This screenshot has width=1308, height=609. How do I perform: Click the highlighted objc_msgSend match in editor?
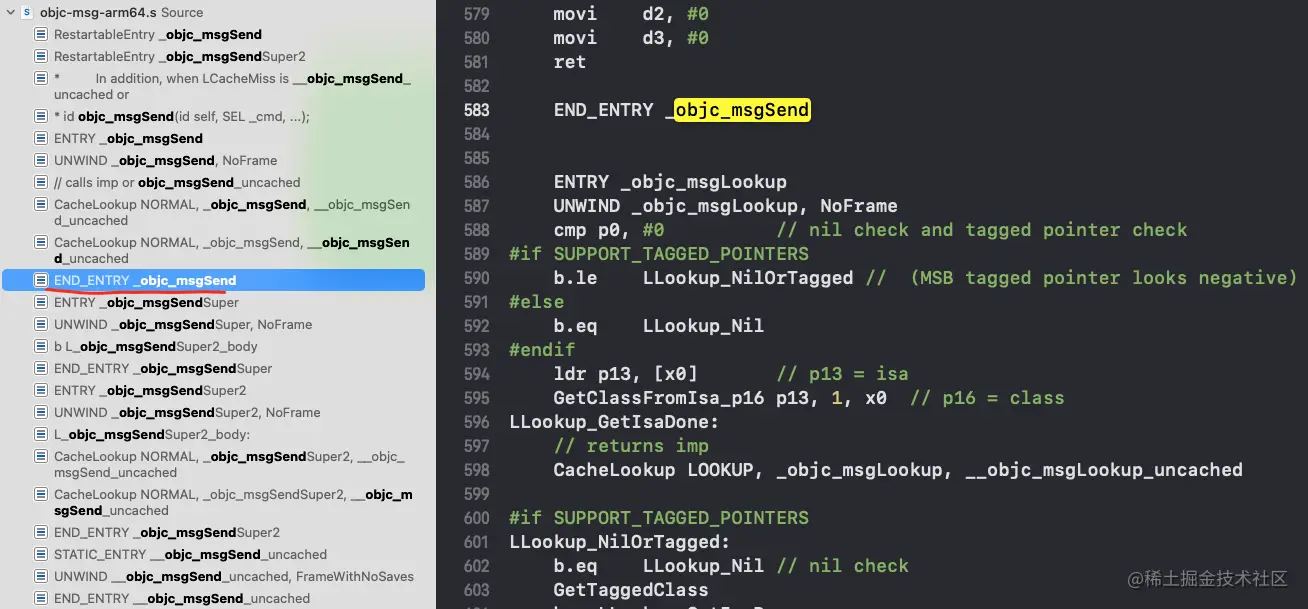coord(742,110)
